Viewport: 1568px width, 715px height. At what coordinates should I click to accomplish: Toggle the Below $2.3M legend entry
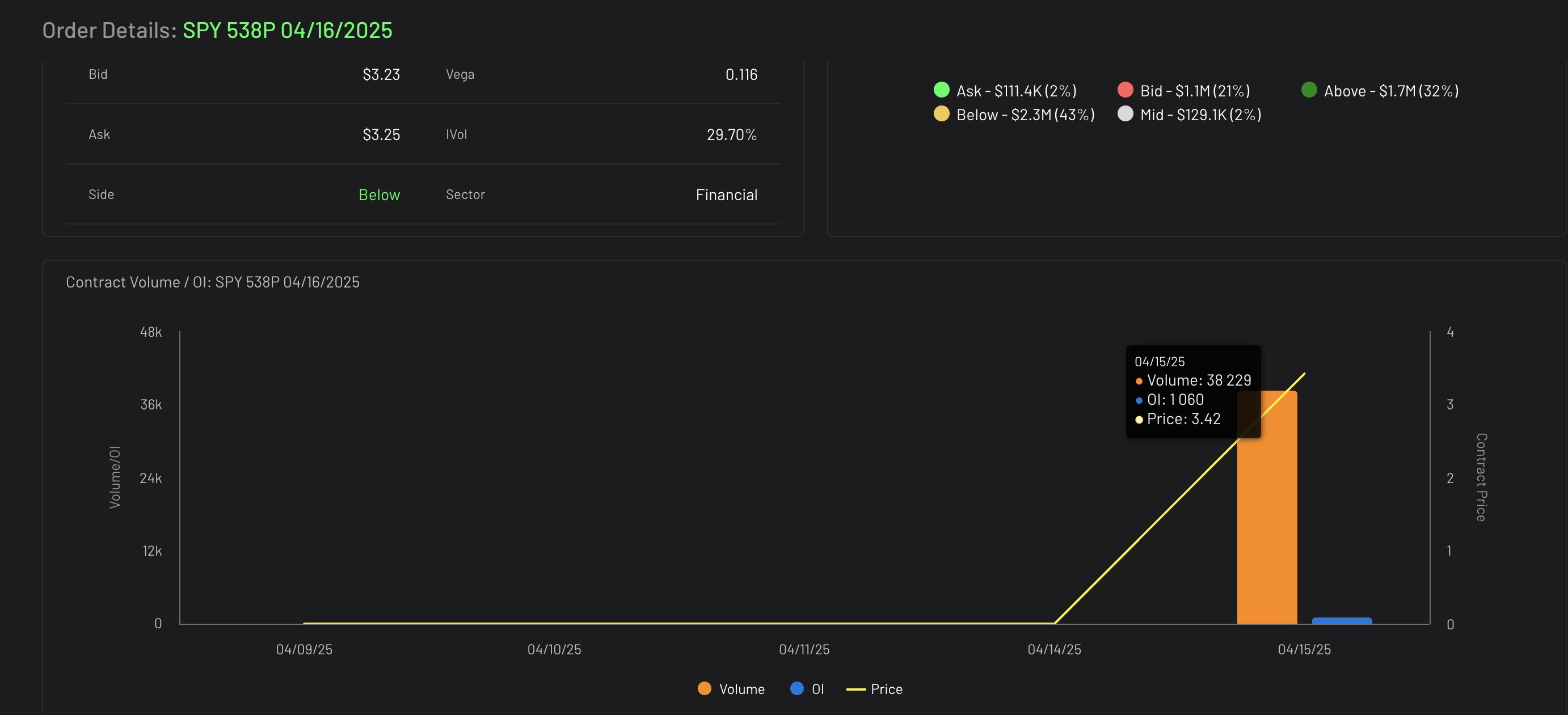(x=1014, y=115)
